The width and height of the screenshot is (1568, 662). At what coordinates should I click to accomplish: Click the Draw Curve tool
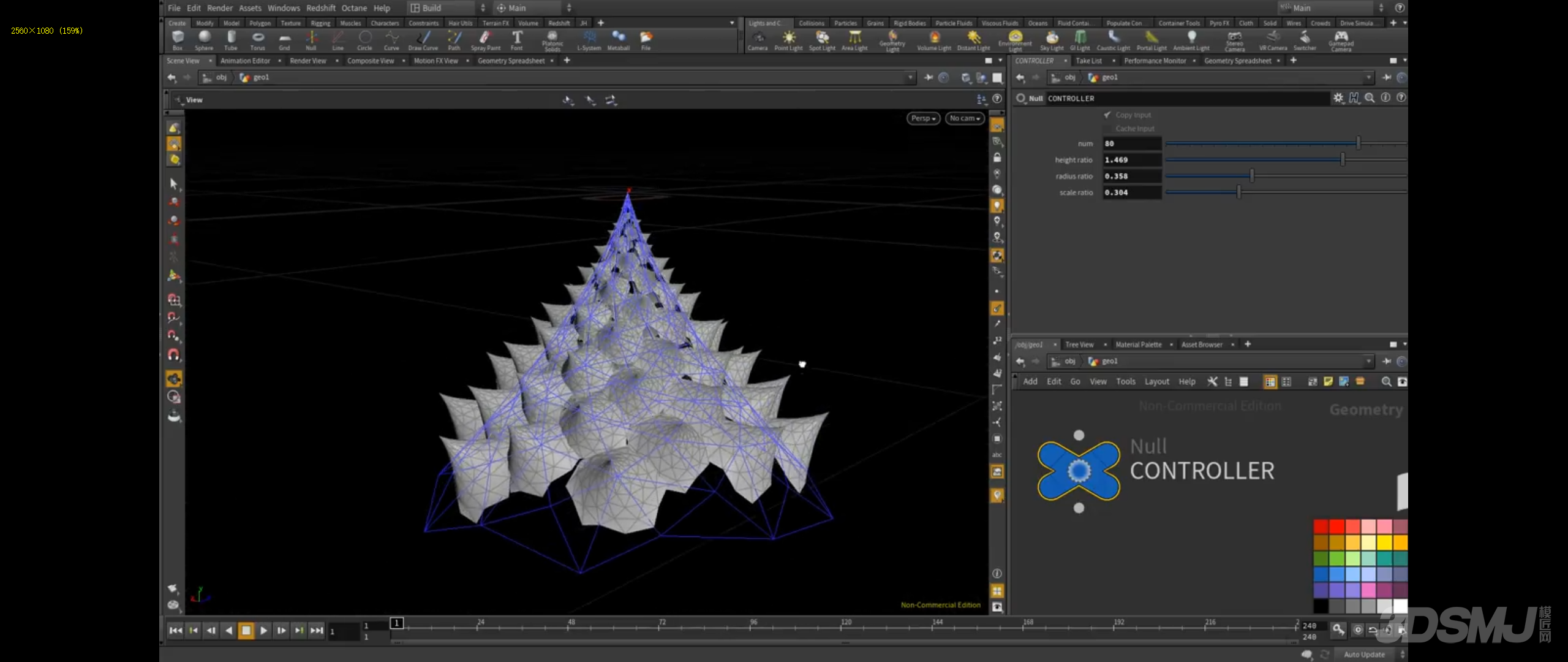tap(423, 40)
